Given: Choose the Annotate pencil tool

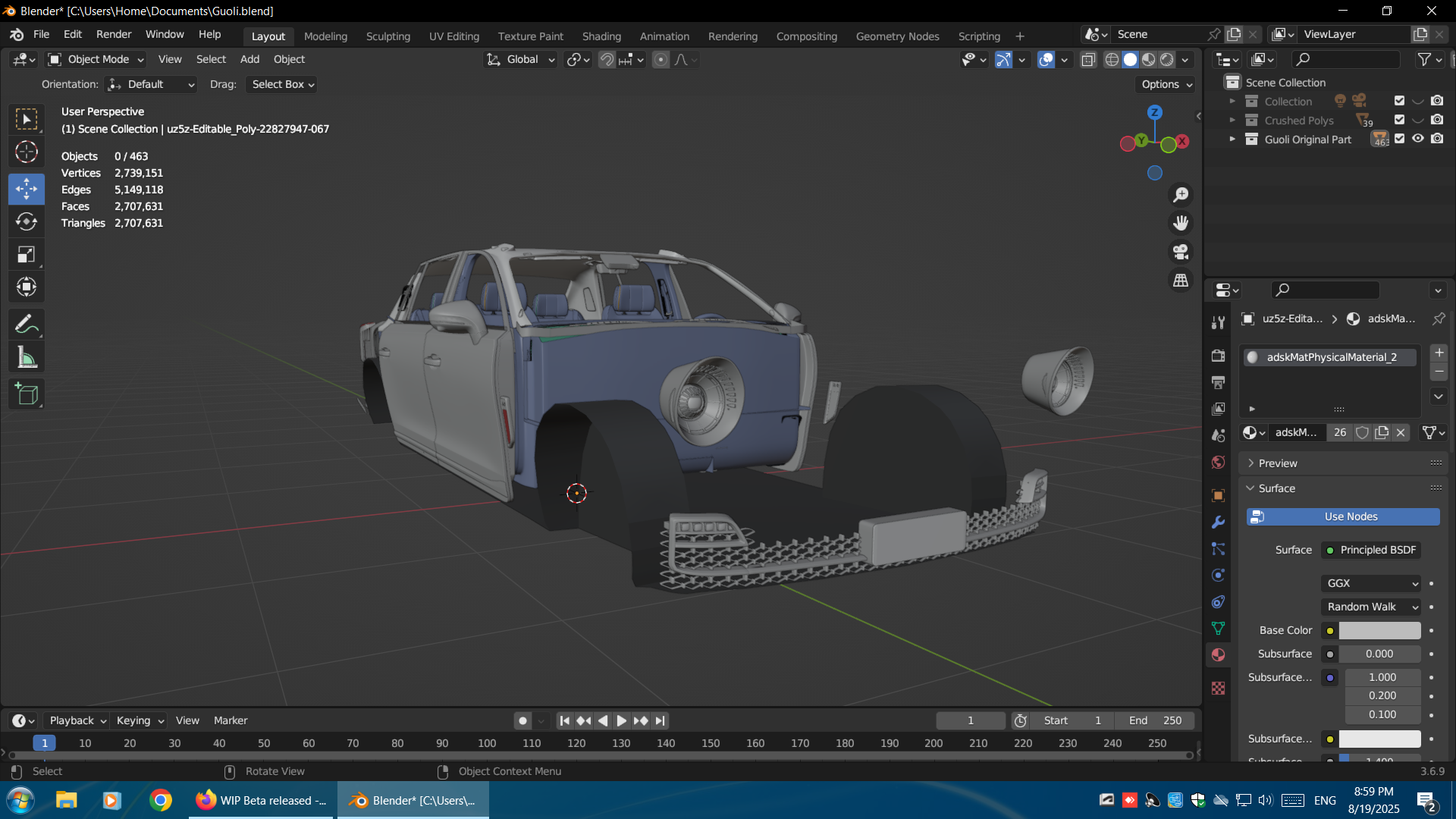Looking at the screenshot, I should click(x=27, y=325).
